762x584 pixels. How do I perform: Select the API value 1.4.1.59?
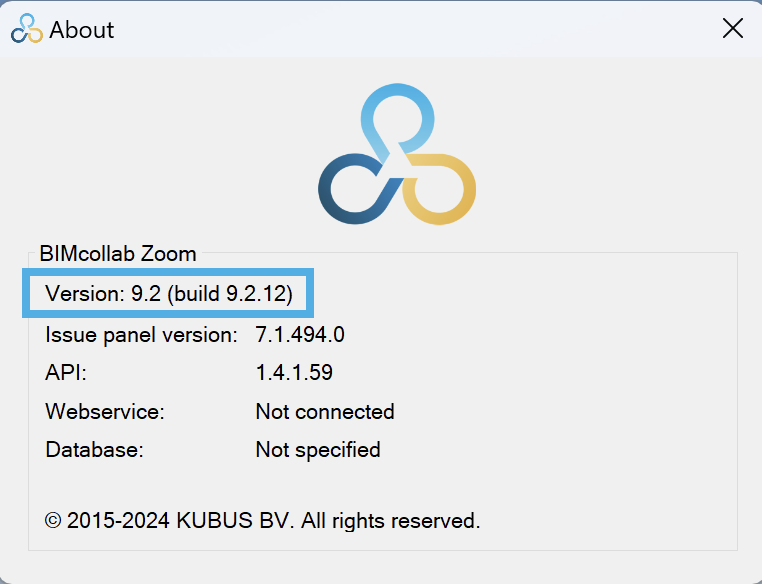[x=294, y=373]
